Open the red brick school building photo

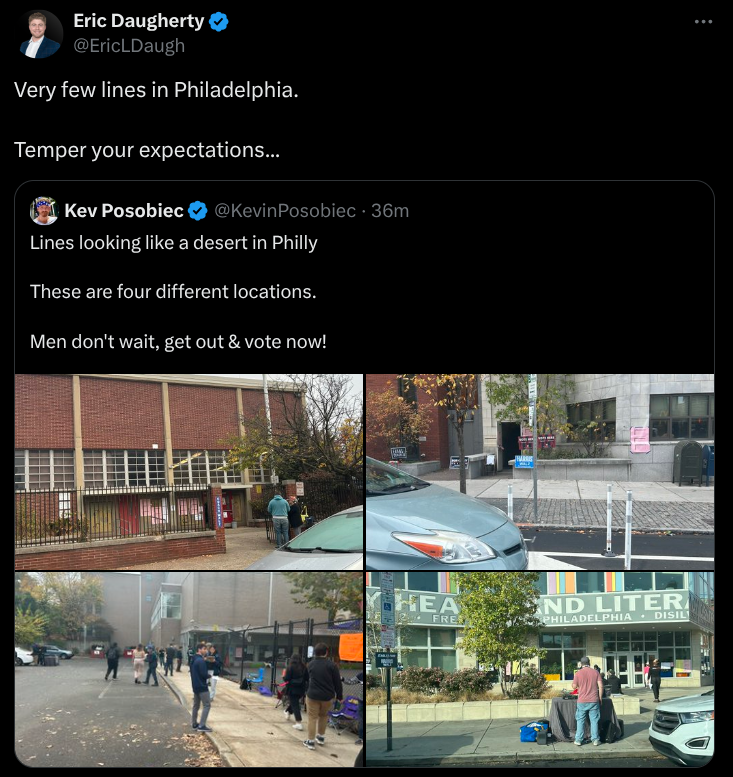point(189,472)
